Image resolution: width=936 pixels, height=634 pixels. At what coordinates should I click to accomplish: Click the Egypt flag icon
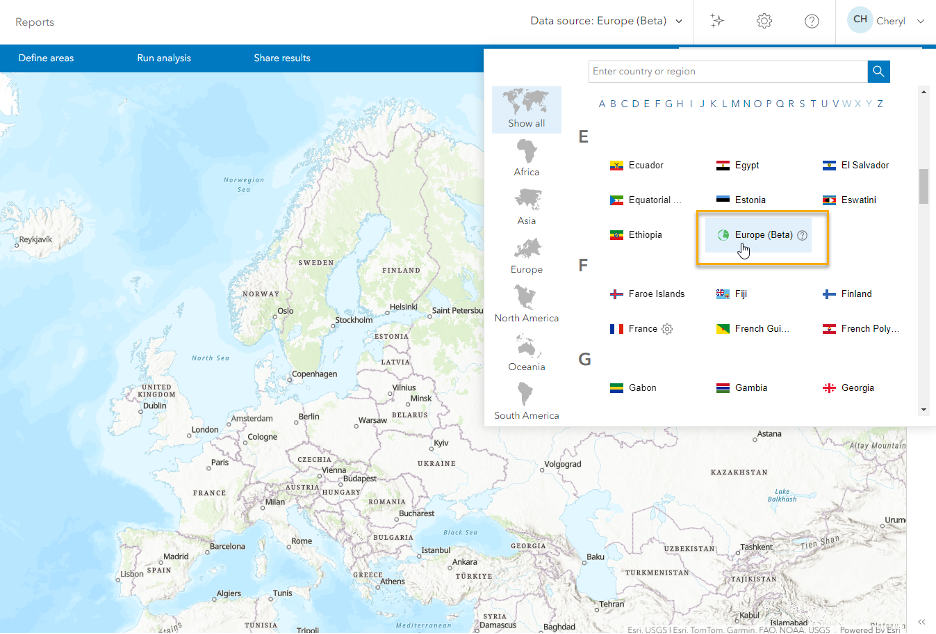coord(723,165)
